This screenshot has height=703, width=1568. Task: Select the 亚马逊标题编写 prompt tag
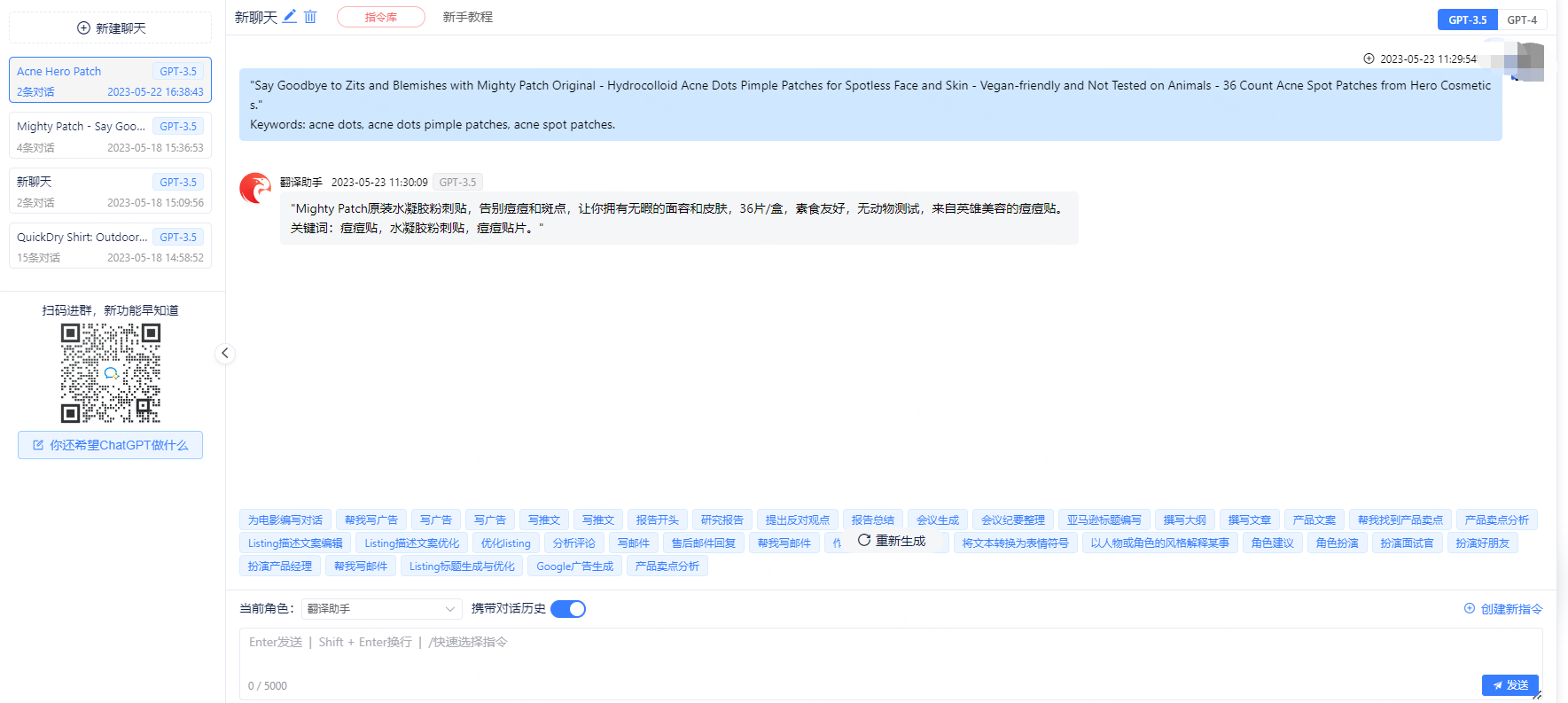click(1104, 519)
